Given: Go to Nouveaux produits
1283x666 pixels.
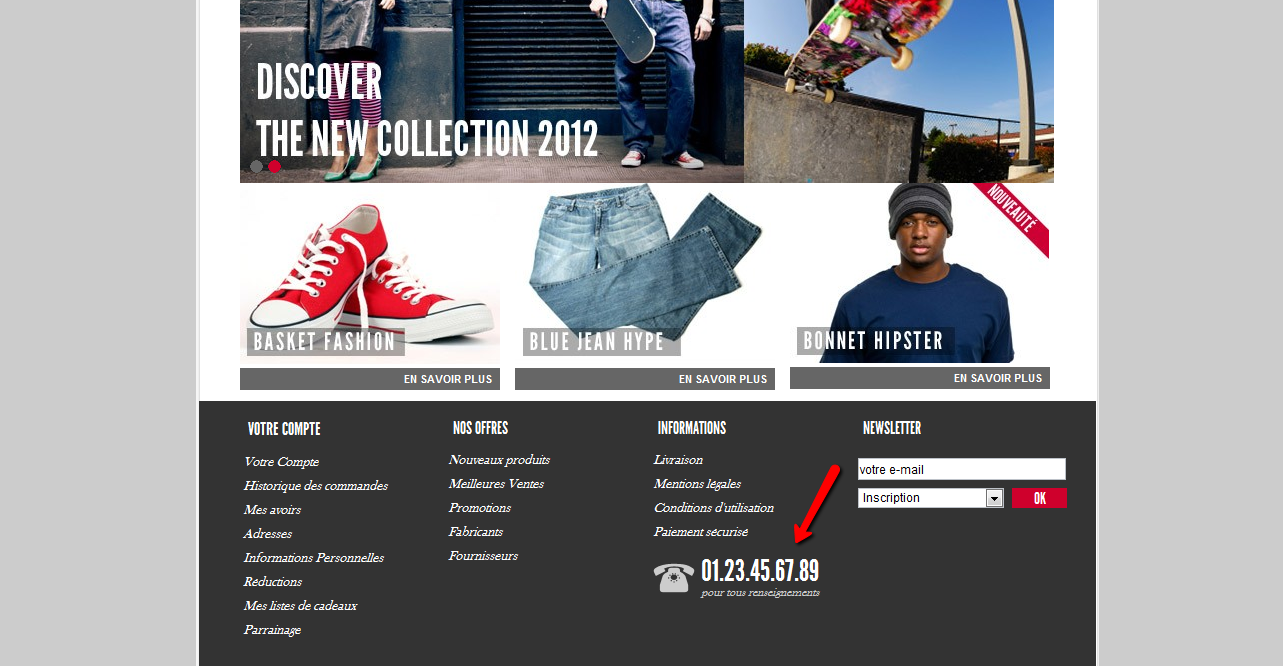Looking at the screenshot, I should coord(499,460).
